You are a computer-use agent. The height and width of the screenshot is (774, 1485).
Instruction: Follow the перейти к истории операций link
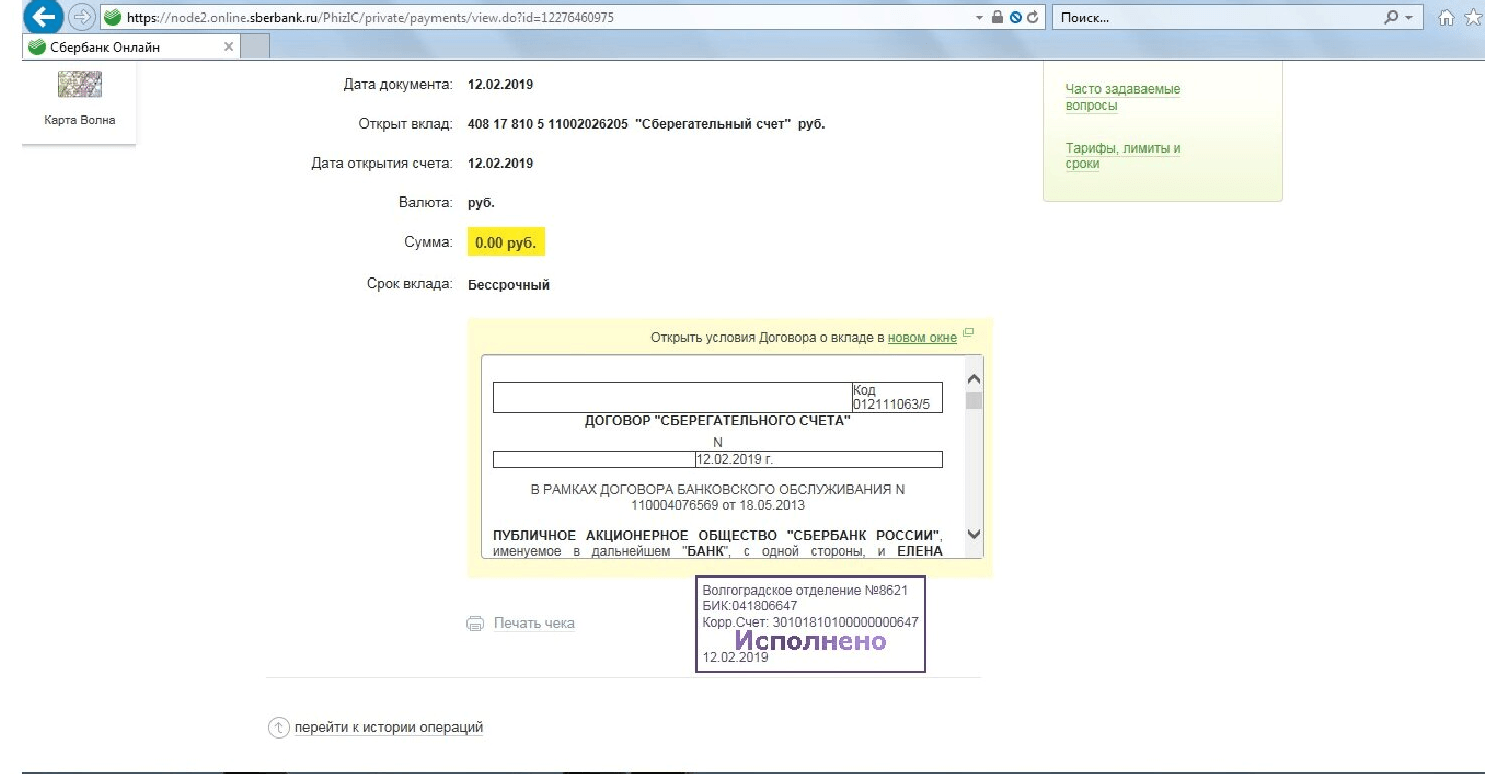click(x=389, y=727)
